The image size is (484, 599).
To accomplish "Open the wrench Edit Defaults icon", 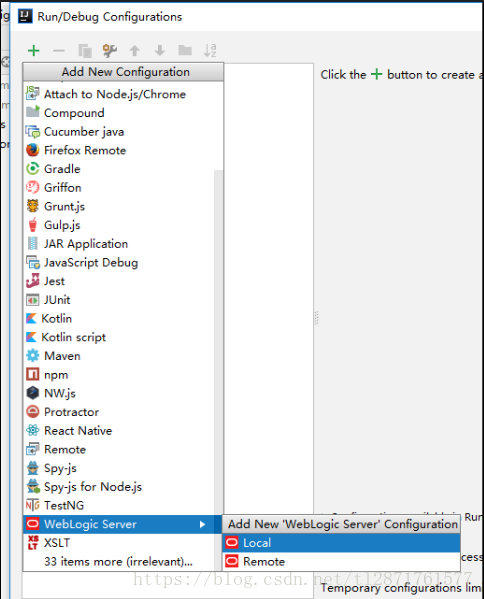I will pyautogui.click(x=110, y=50).
